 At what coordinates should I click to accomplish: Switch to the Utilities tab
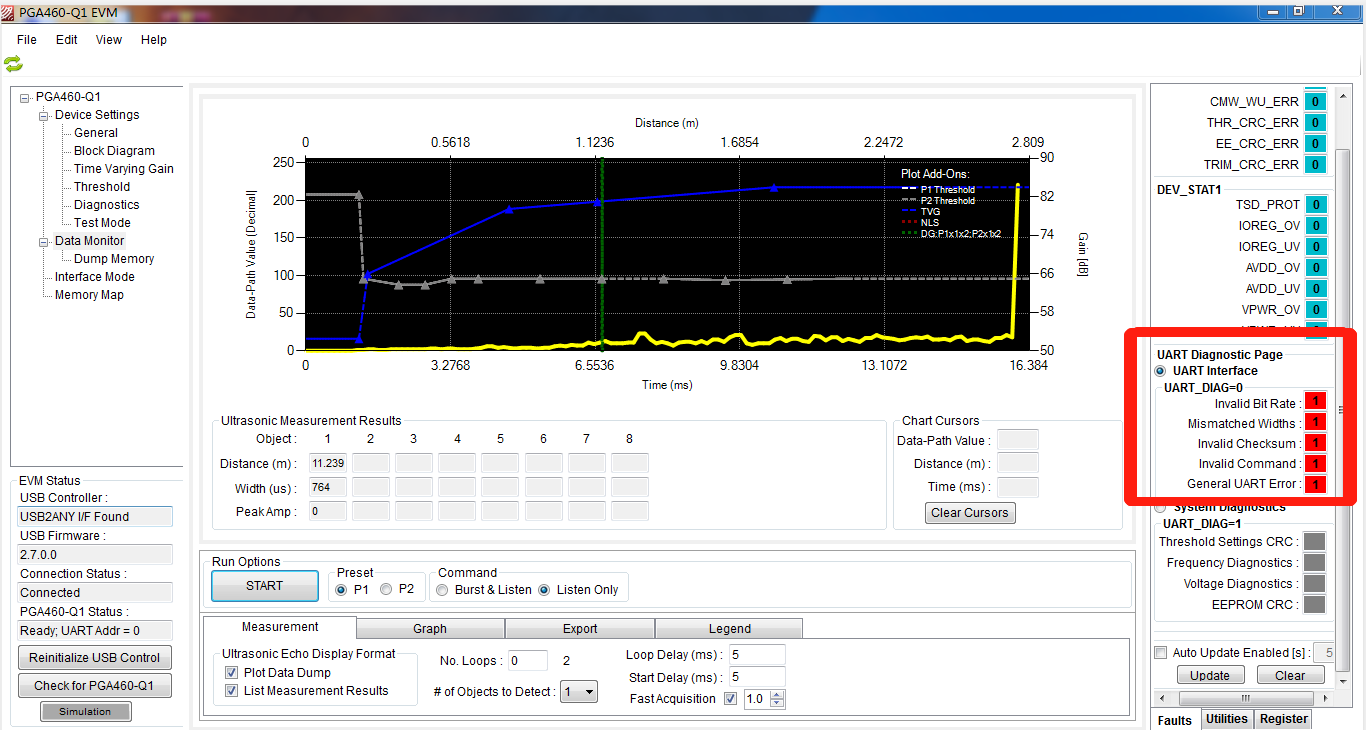click(1226, 718)
